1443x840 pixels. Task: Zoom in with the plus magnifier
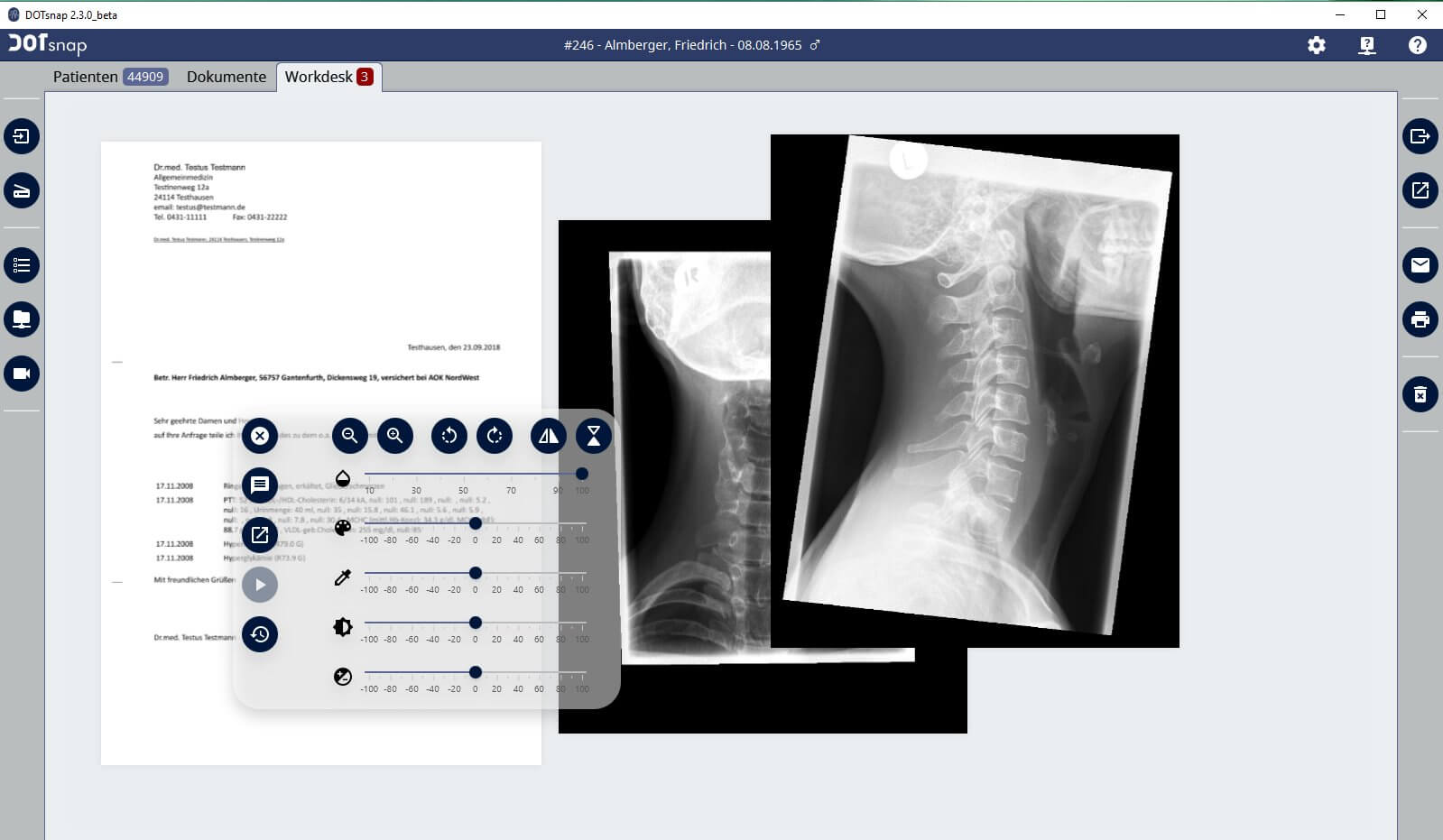tap(395, 436)
